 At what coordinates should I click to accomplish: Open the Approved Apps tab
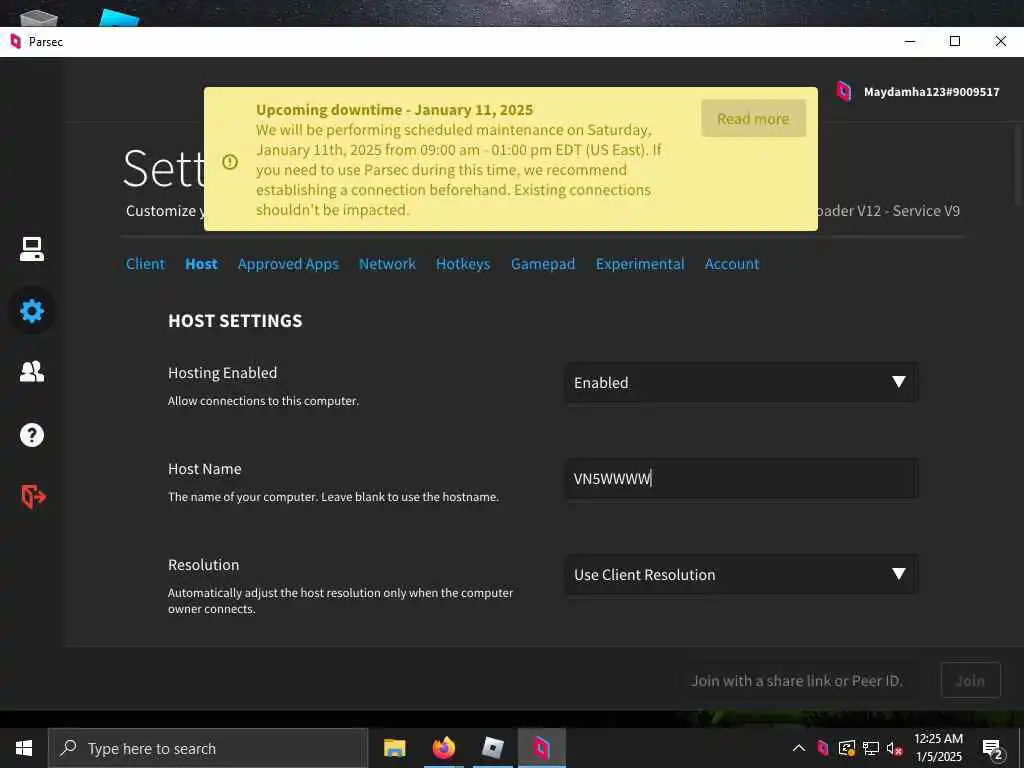(288, 264)
